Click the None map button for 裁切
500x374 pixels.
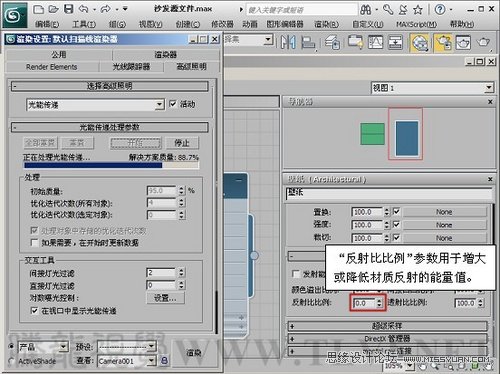[x=444, y=238]
